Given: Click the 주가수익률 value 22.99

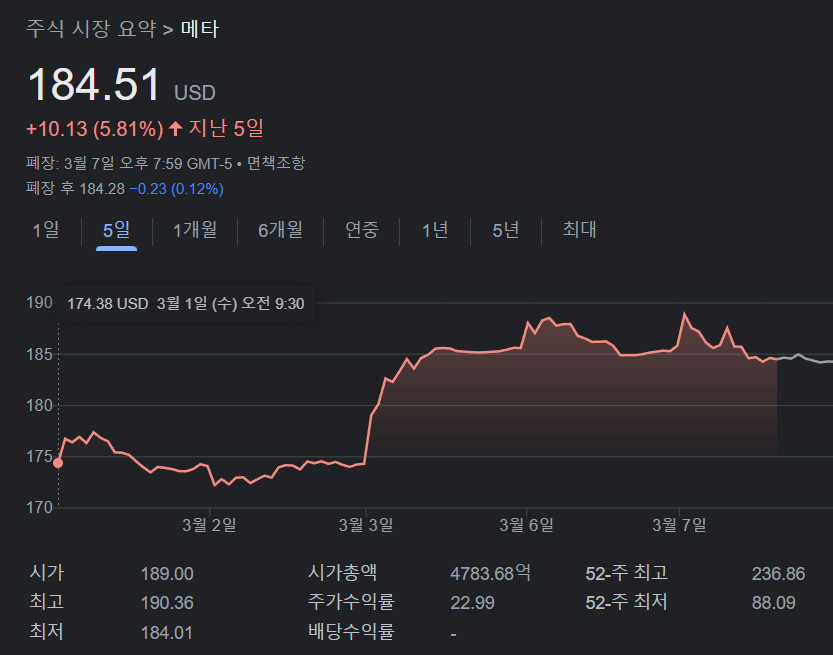Looking at the screenshot, I should (x=472, y=603).
